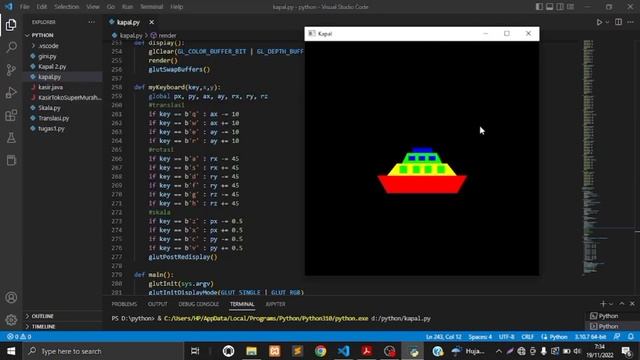Open File Explorer from the taskbar
The image size is (640, 360).
251,351
